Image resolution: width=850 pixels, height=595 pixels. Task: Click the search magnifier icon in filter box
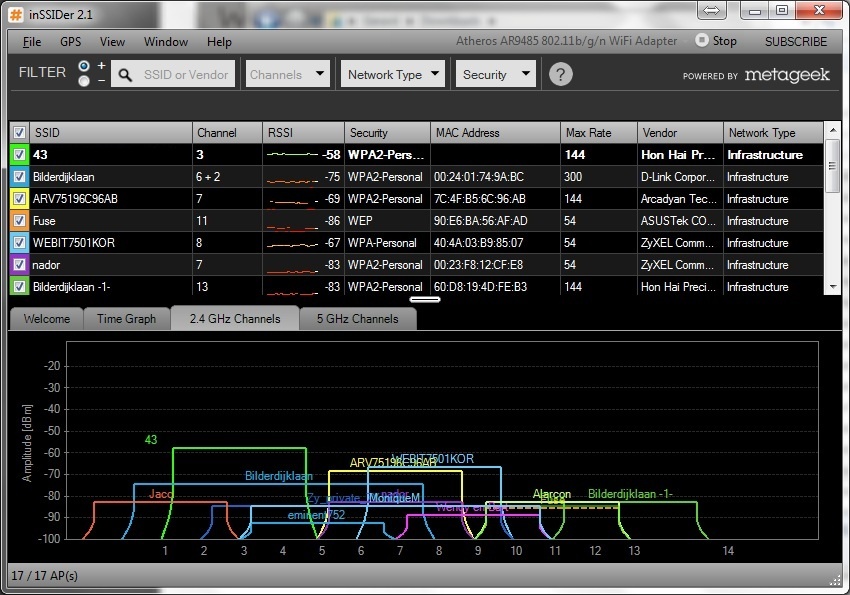(x=126, y=74)
